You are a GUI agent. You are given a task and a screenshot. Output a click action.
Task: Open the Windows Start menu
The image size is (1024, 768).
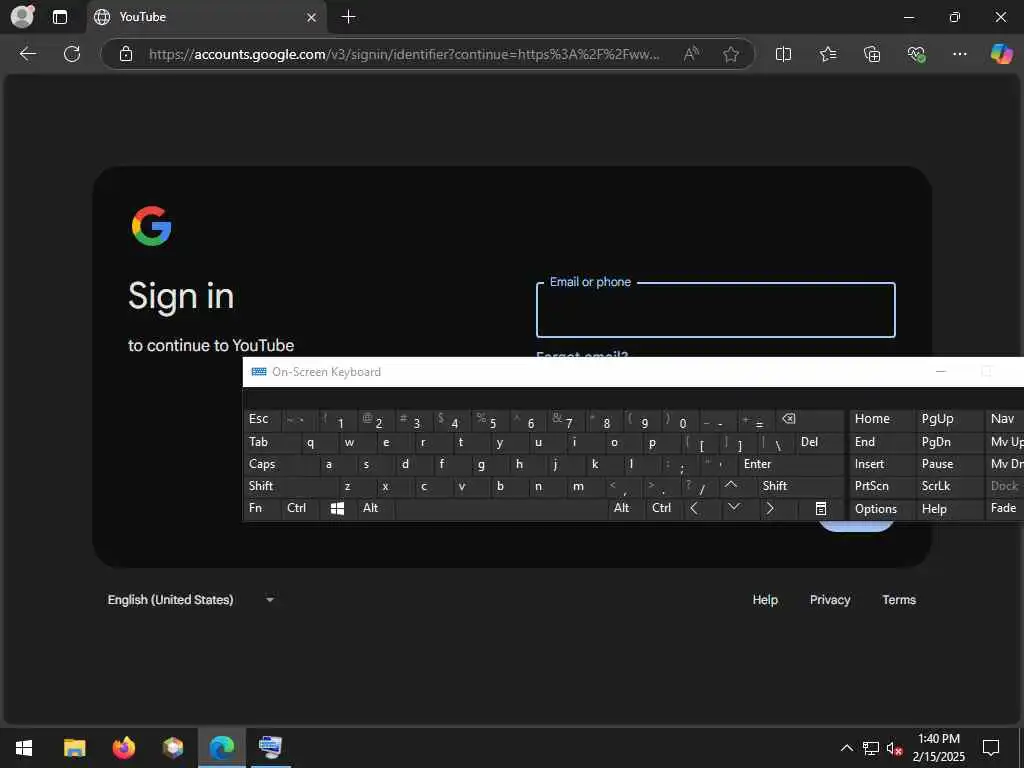pos(24,748)
